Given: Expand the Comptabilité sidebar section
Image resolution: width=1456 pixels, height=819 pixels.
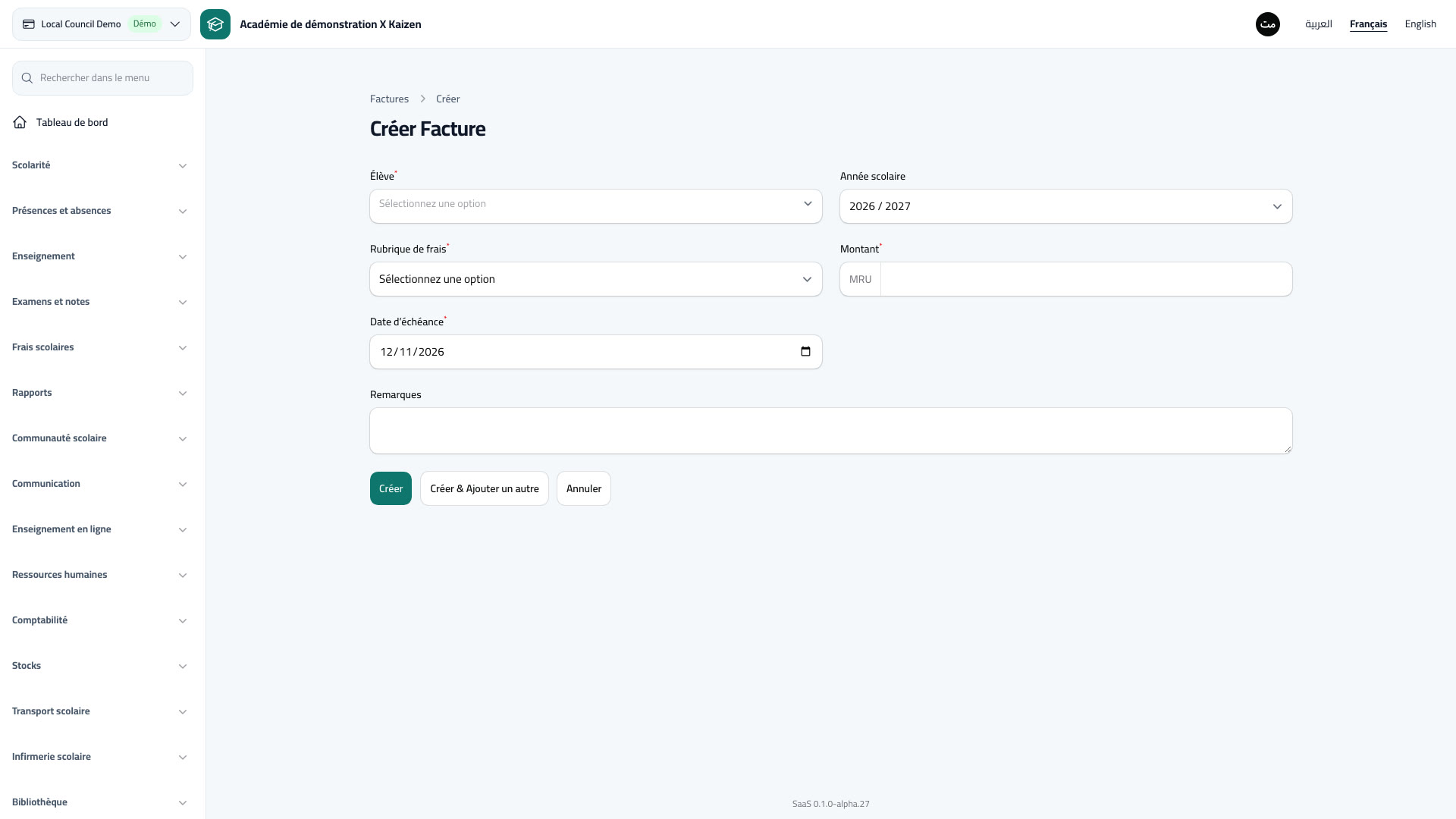Looking at the screenshot, I should tap(99, 620).
